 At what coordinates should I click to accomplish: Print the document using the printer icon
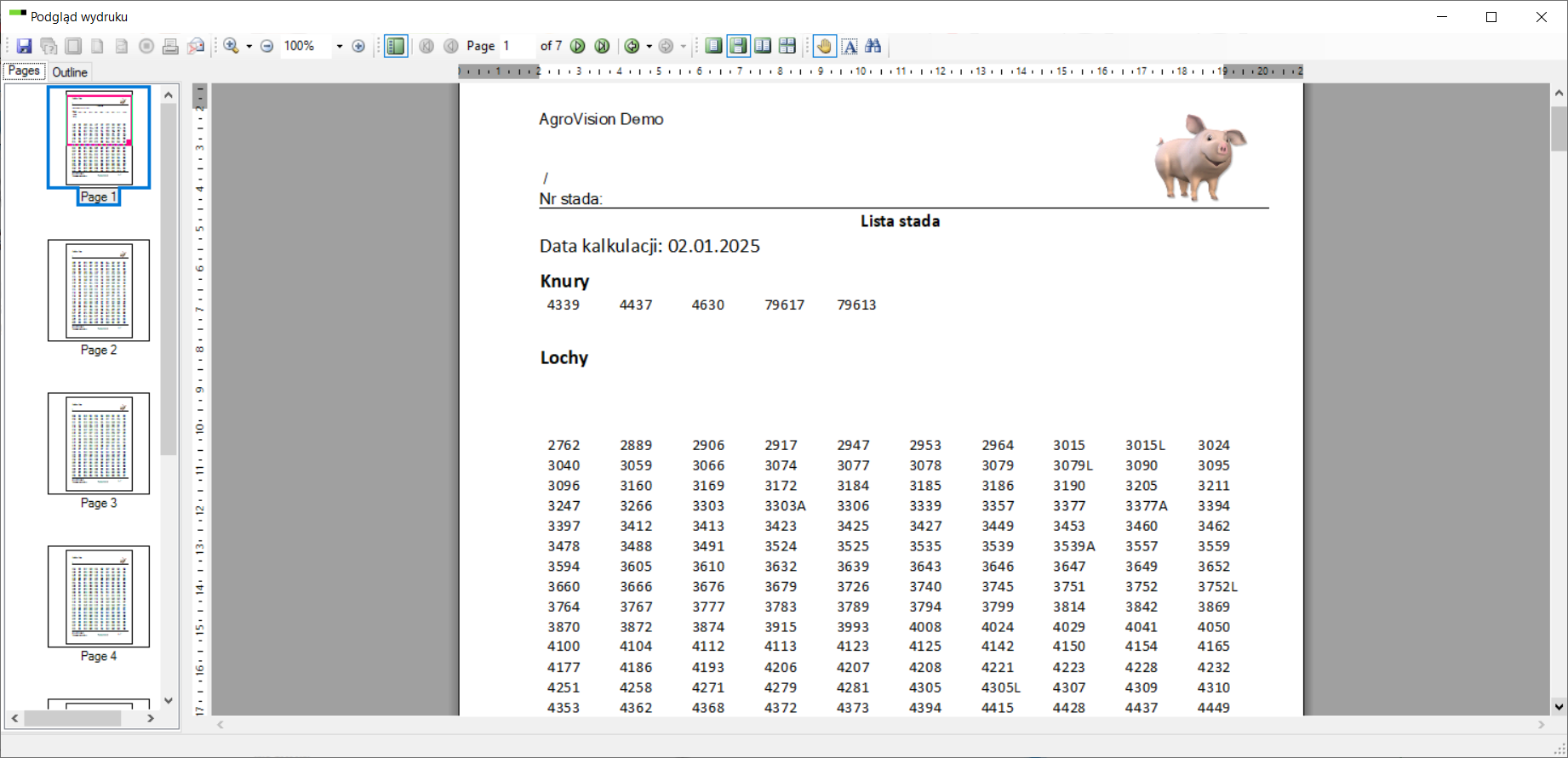pos(170,46)
